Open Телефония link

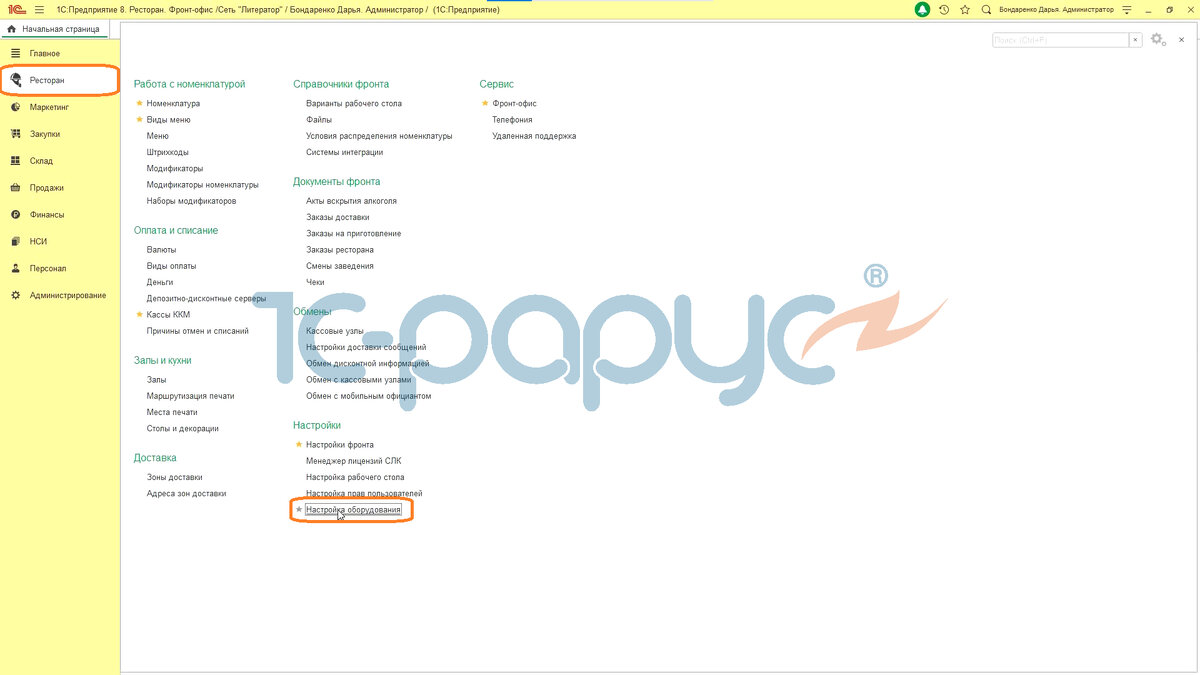point(512,119)
